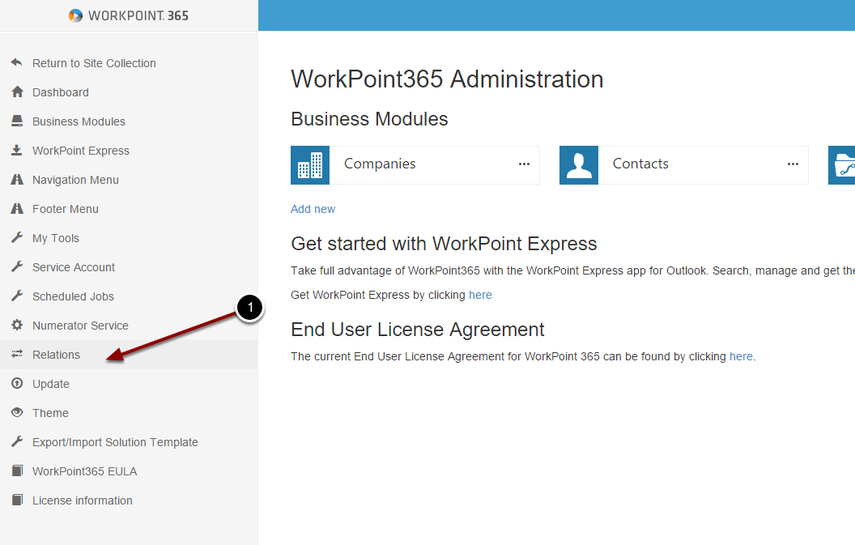
Task: Click 'here' link to get WorkPoint Express
Action: point(480,295)
